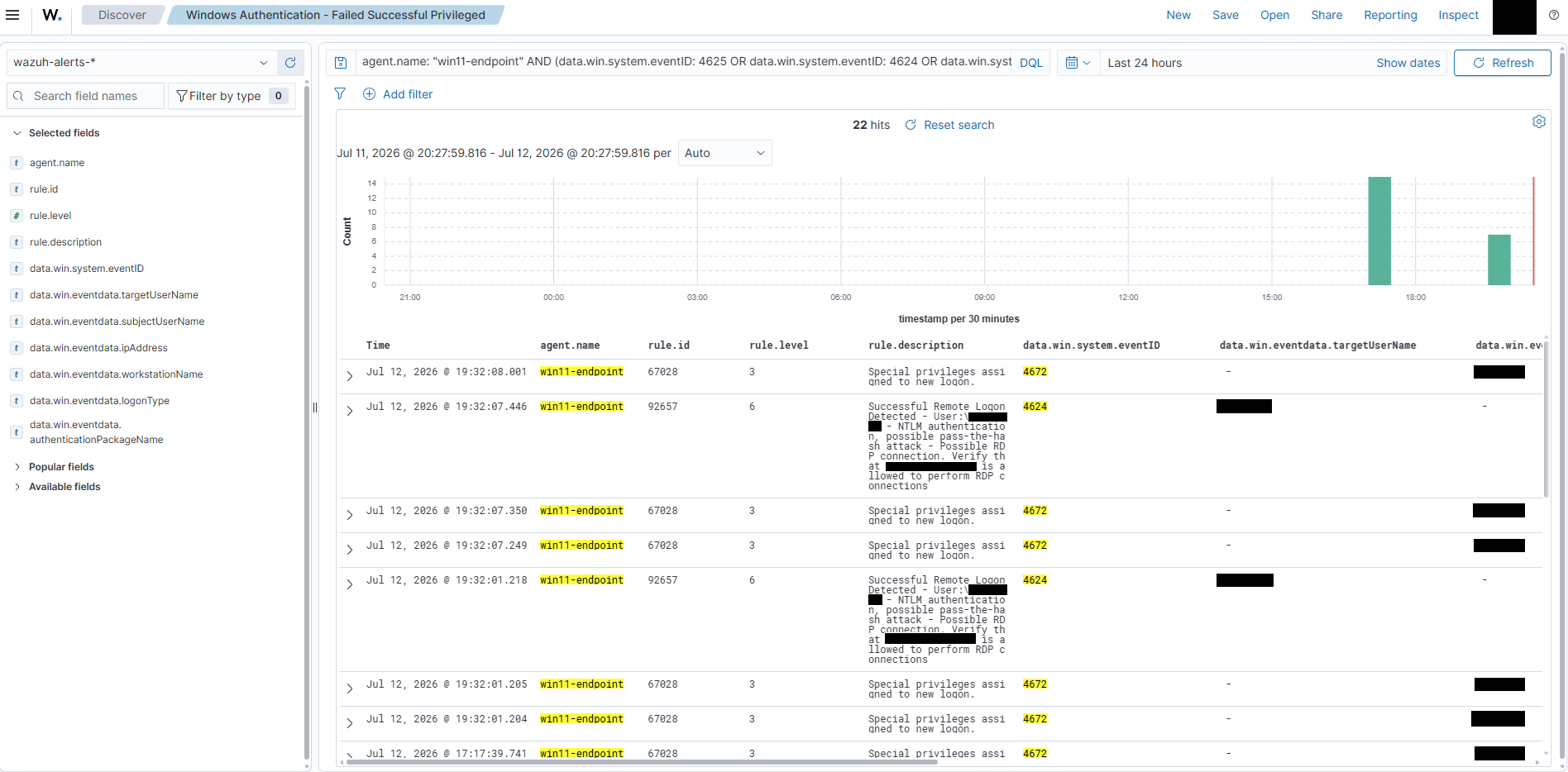
Task: Open the Inspect panel
Action: click(1458, 15)
